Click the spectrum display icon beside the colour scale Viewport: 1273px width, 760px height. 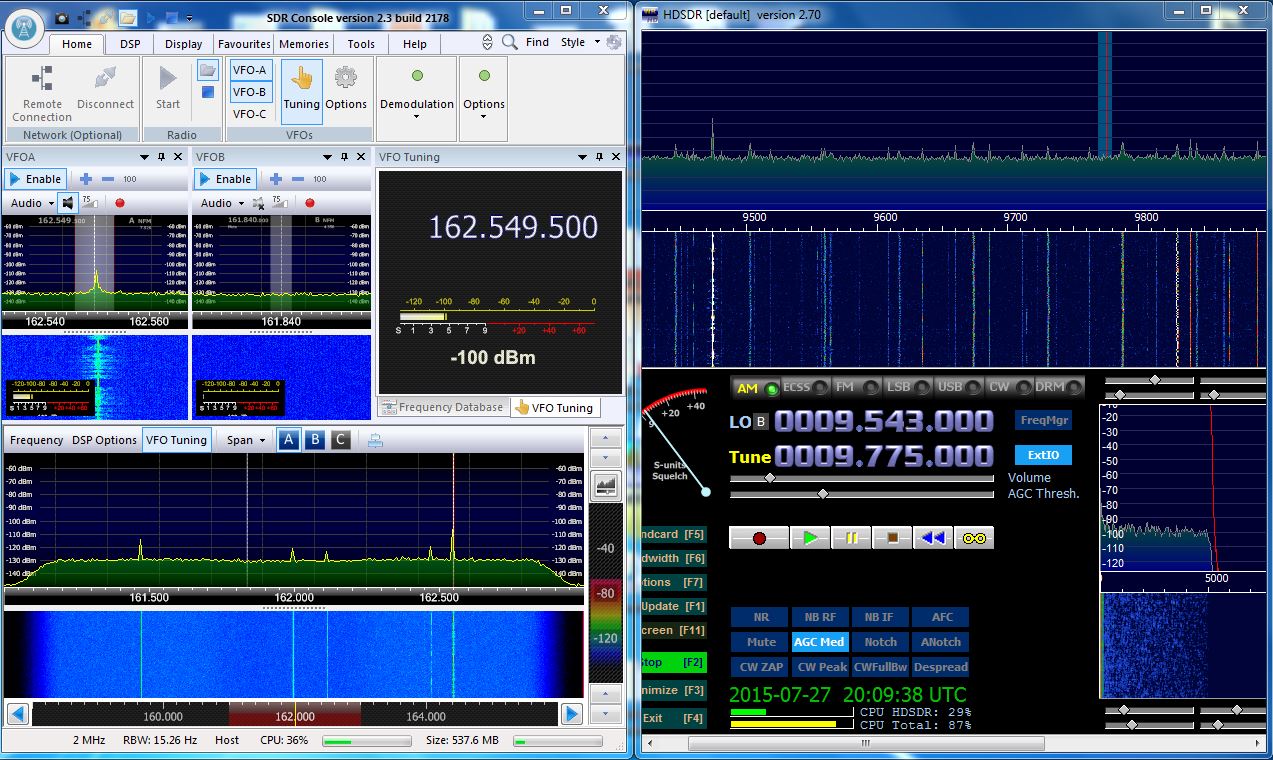[605, 486]
